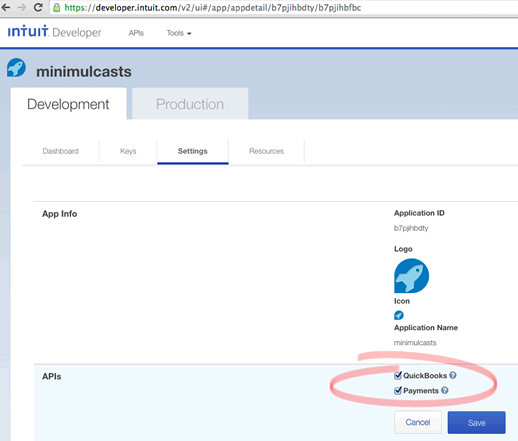Click the help icon next to QuickBooks
Screen dimensions: 518x441
453,375
